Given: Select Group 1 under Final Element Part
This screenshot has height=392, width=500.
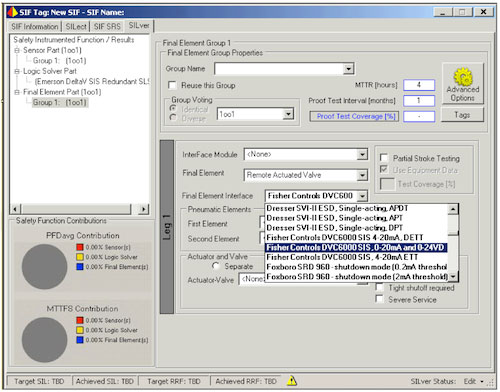Looking at the screenshot, I should [x=60, y=102].
